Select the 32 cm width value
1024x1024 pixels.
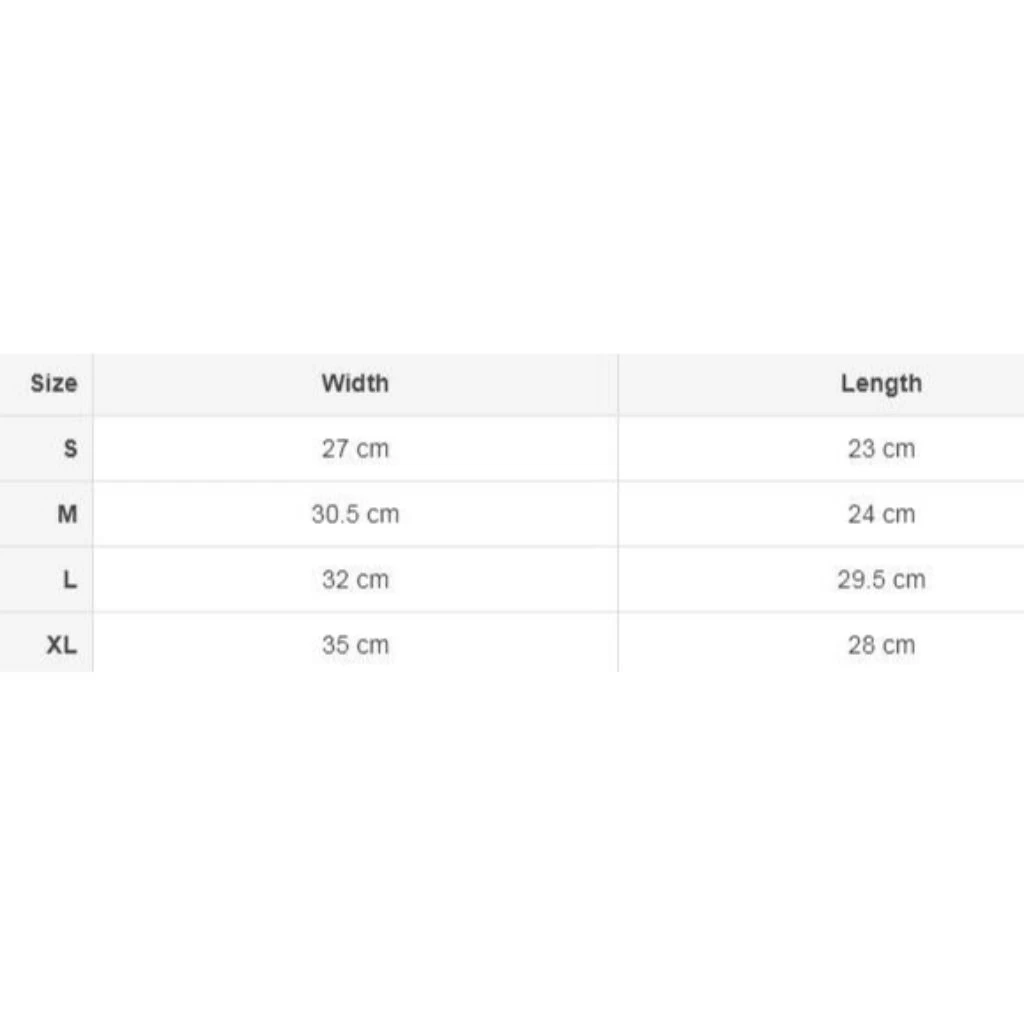[355, 580]
